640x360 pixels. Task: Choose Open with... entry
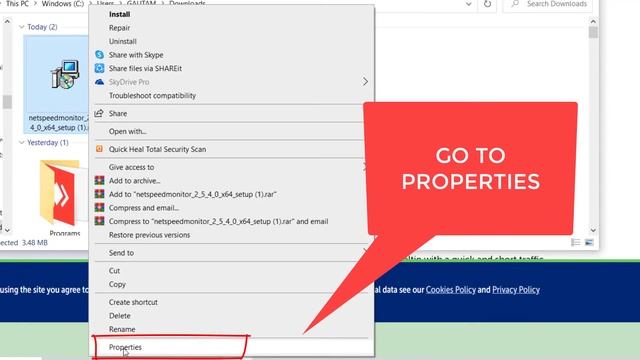pos(127,131)
